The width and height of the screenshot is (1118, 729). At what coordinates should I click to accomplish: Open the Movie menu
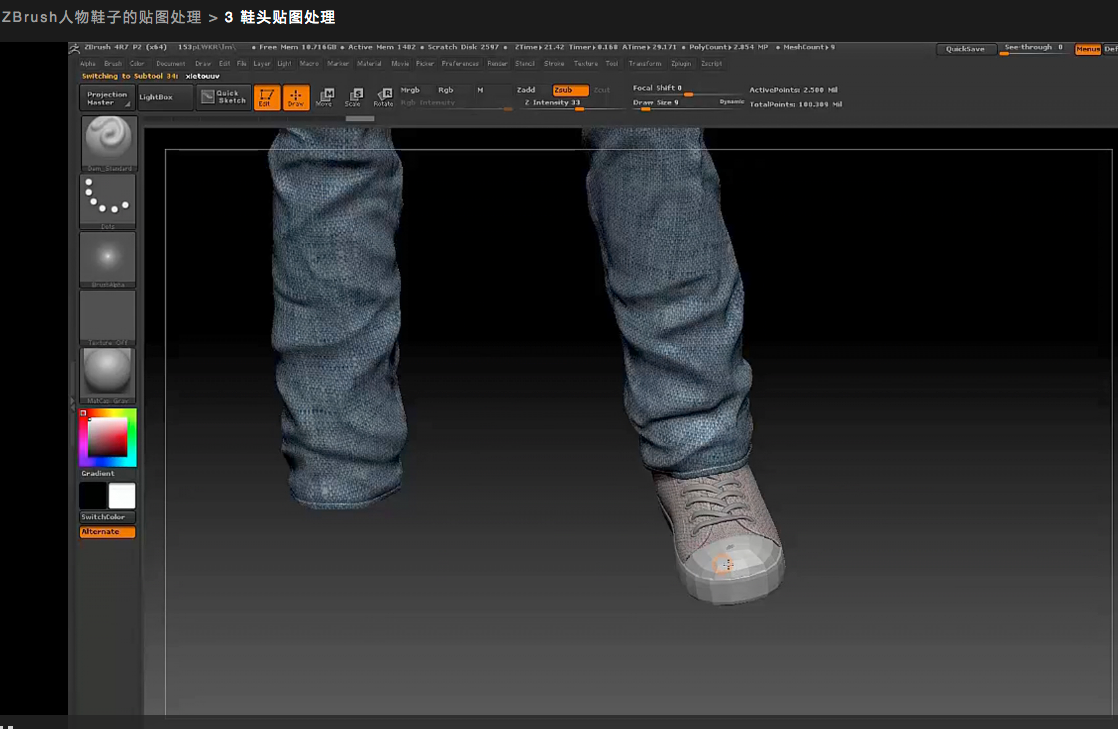pyautogui.click(x=400, y=63)
